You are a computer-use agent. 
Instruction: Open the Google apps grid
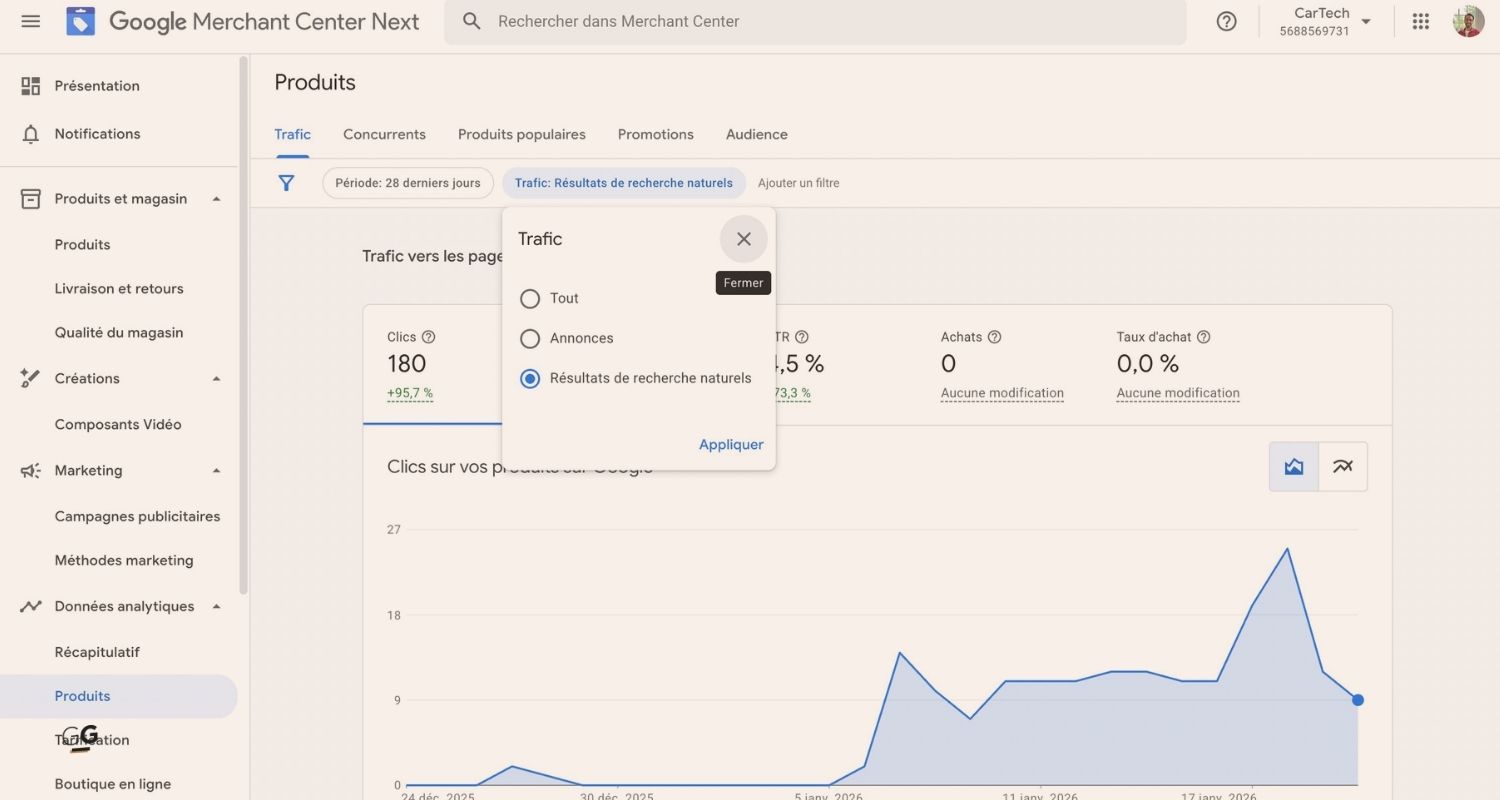pyautogui.click(x=1420, y=21)
